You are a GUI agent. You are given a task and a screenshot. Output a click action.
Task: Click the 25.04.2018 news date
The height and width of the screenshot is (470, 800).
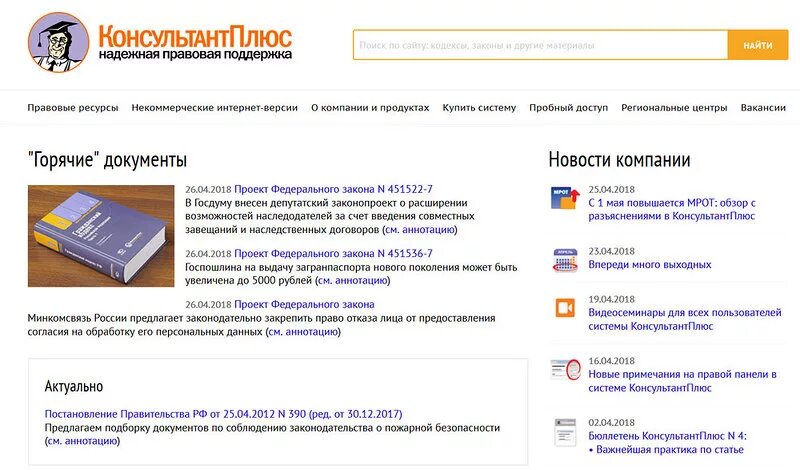click(x=611, y=189)
